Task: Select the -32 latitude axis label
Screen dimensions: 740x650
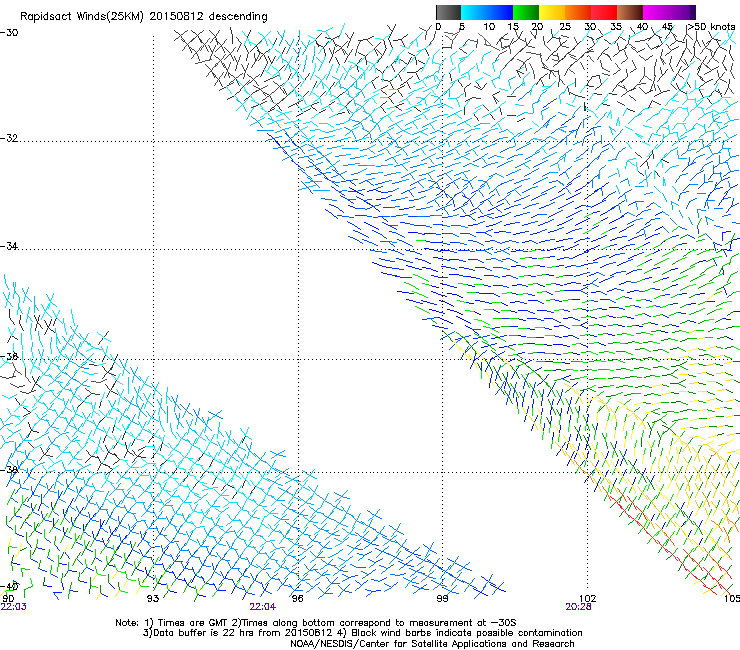Action: point(9,138)
